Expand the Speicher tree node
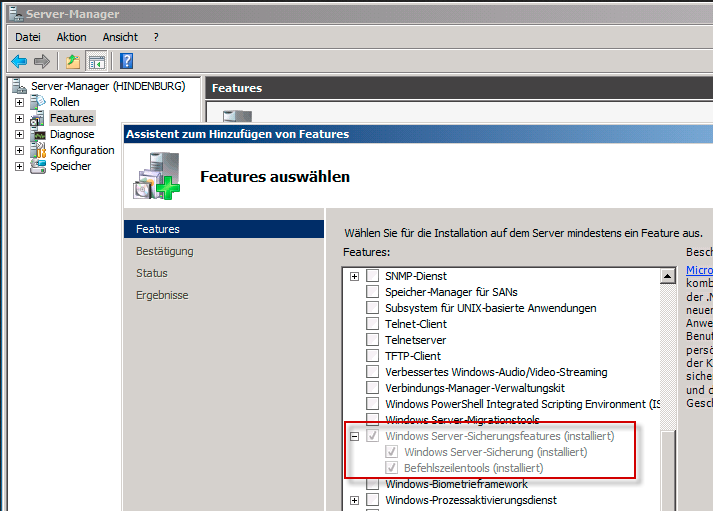 coord(19,166)
